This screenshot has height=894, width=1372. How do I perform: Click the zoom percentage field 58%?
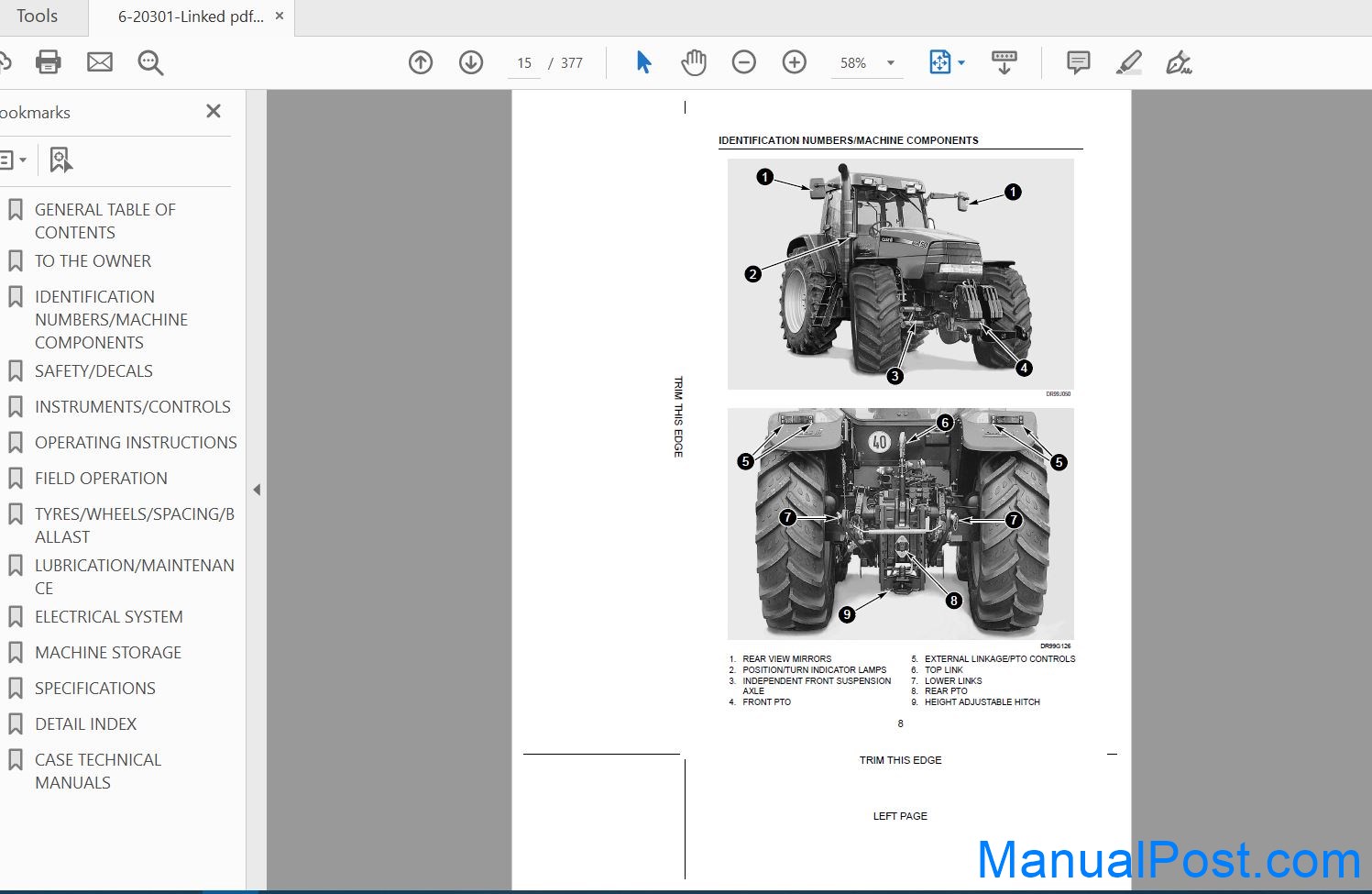(854, 63)
